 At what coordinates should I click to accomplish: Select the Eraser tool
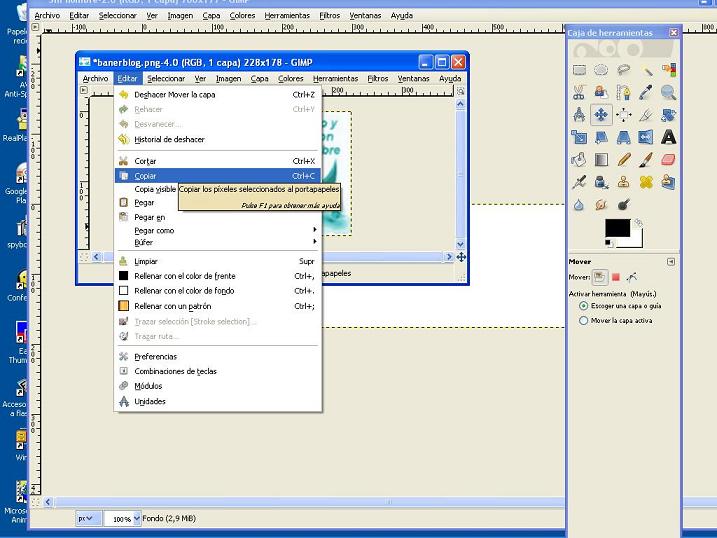pos(668,160)
